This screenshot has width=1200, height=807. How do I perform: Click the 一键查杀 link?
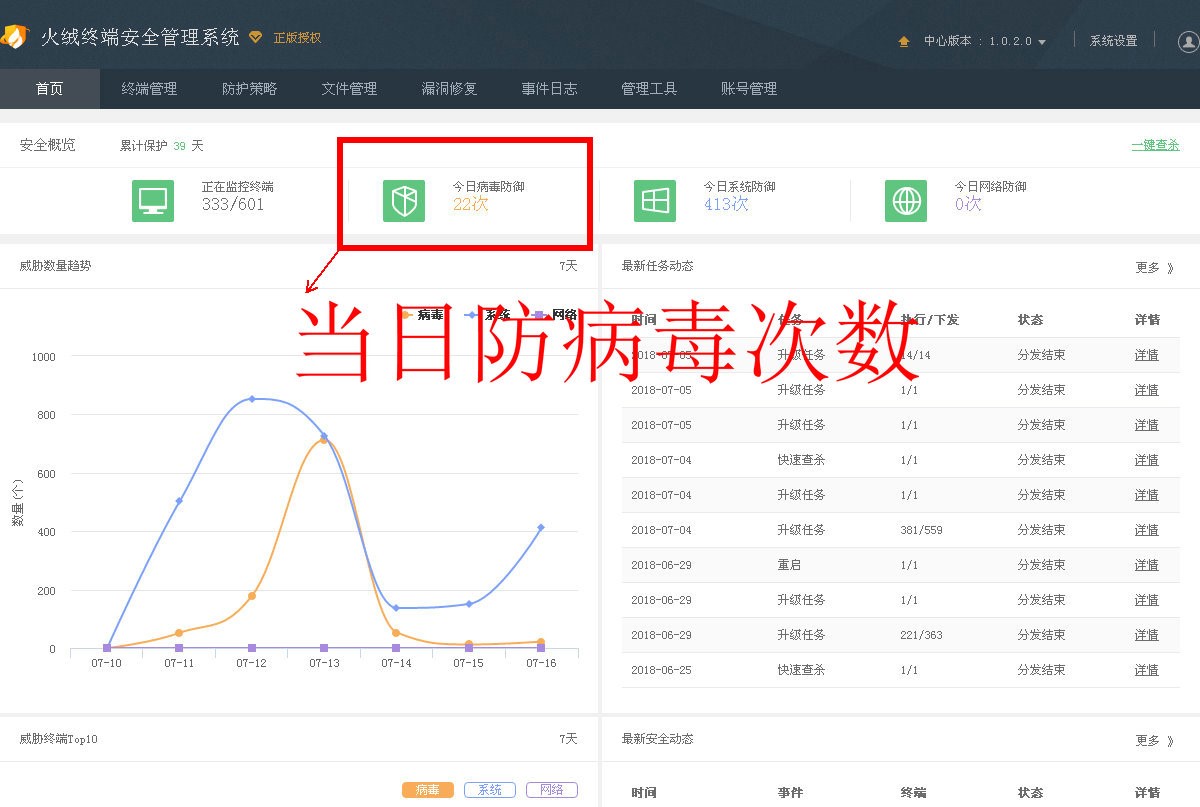pos(1155,145)
